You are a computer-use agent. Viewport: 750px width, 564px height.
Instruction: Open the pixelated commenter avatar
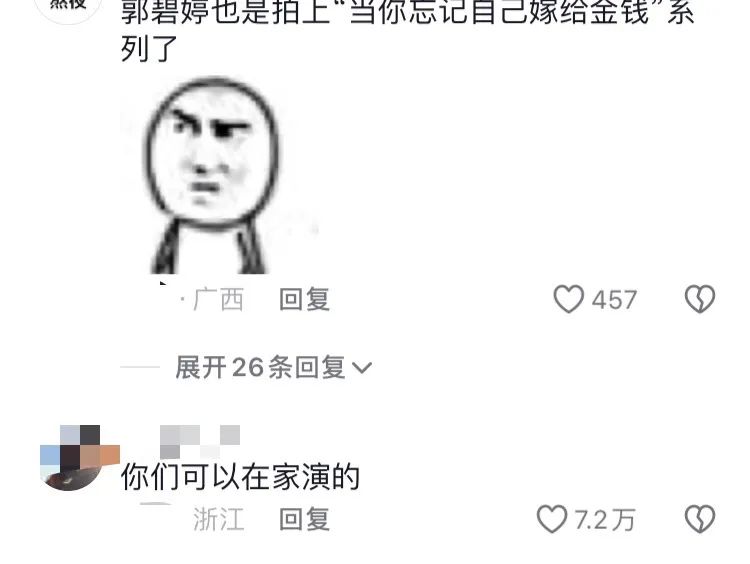click(x=77, y=457)
